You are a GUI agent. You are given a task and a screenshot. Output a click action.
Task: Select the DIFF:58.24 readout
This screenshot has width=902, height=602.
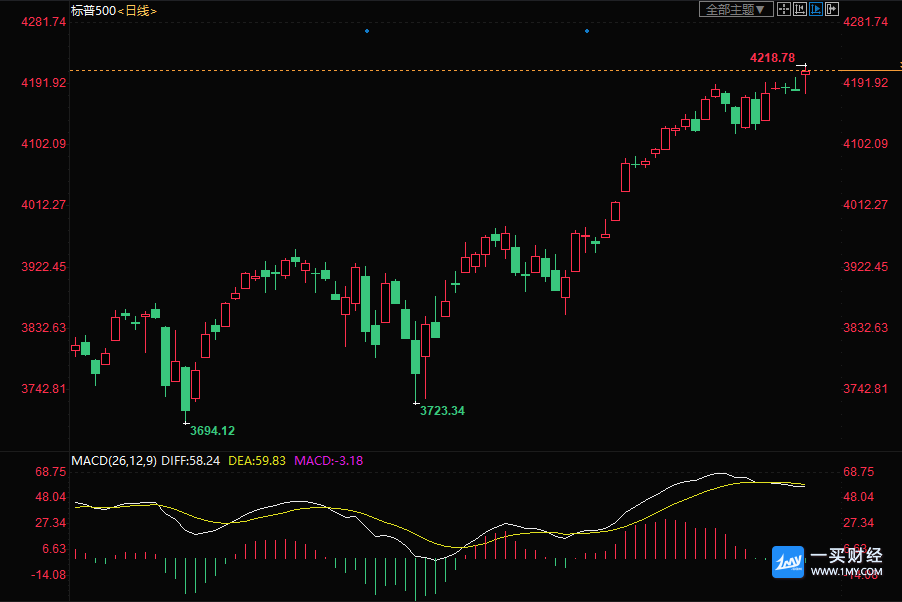tap(190, 460)
